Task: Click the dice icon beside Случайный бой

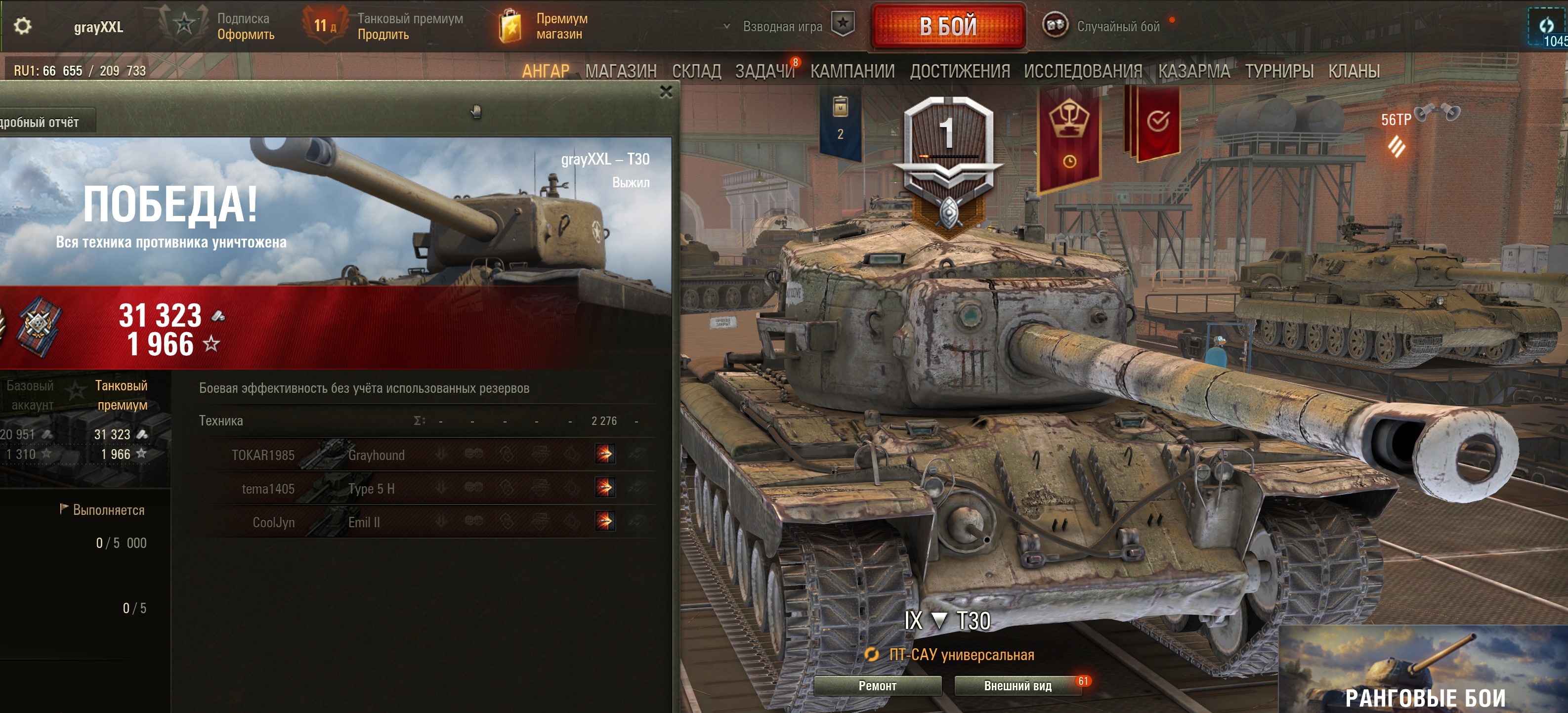Action: (1055, 26)
